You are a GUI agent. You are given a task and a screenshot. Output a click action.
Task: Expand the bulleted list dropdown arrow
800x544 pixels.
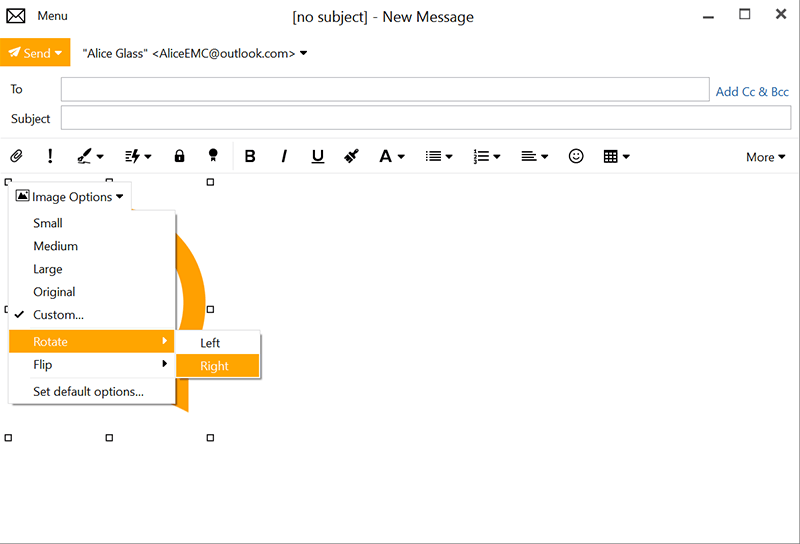tap(449, 157)
